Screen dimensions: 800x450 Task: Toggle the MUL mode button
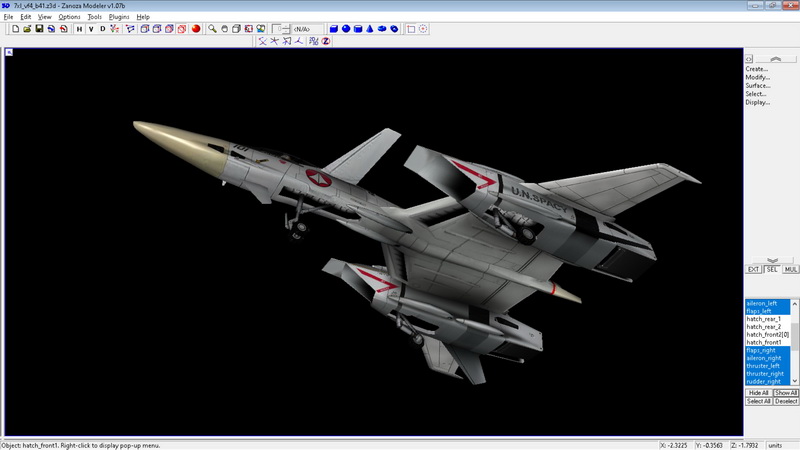coord(790,269)
